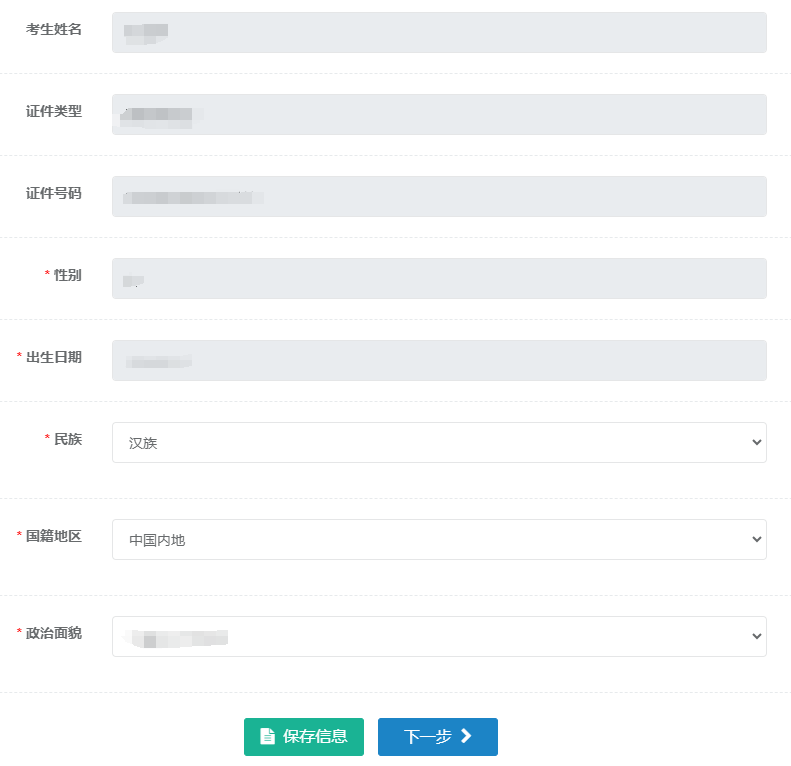Click the document icon on the 保存信息 button
The image size is (791, 766).
click(267, 737)
